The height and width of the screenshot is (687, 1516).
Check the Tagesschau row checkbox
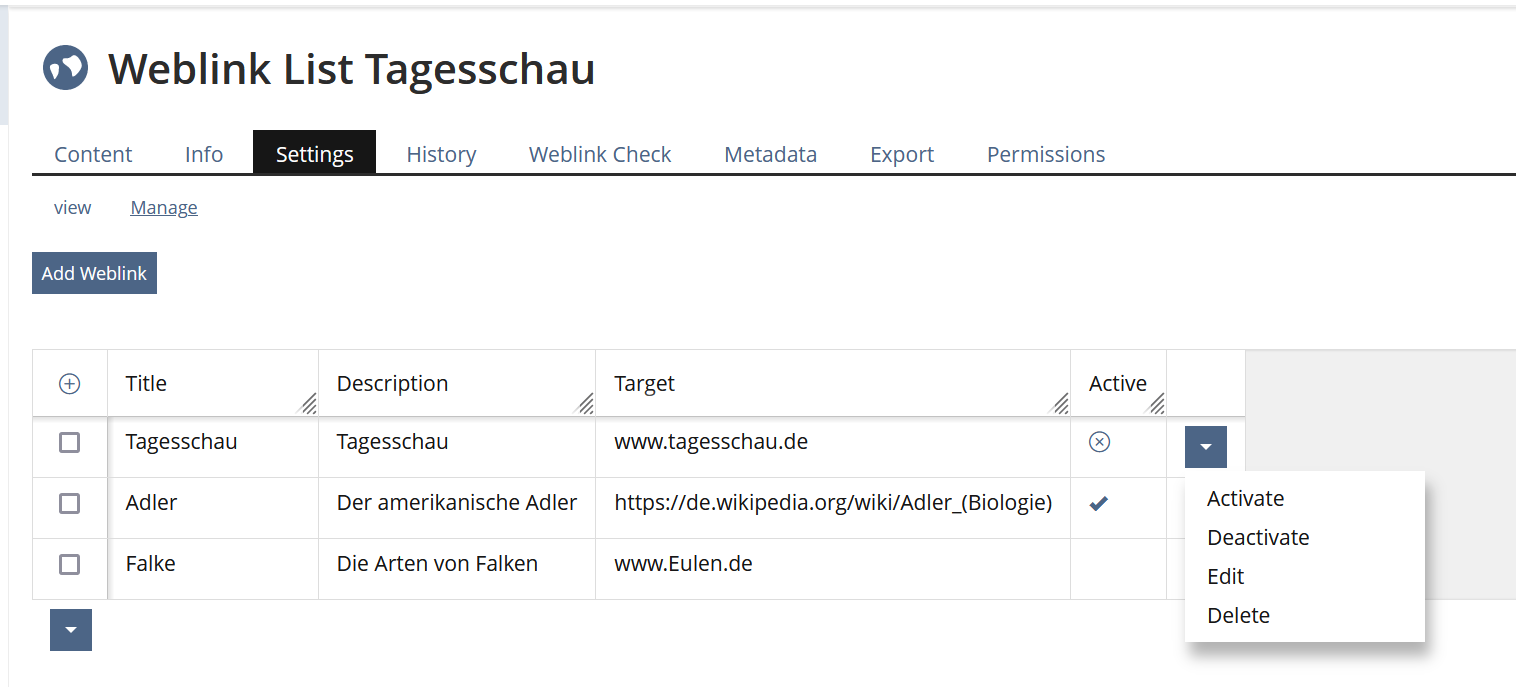[x=70, y=442]
